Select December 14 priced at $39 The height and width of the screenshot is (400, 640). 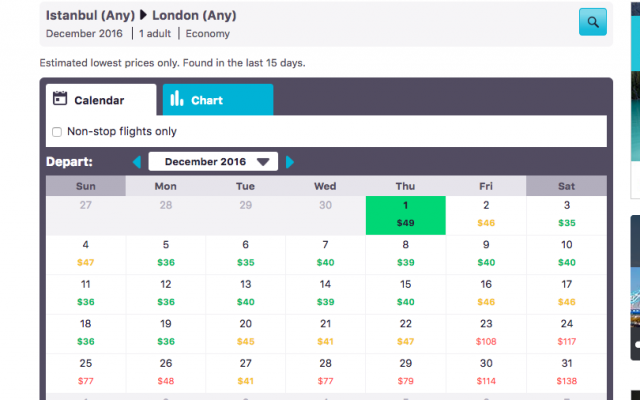325,293
